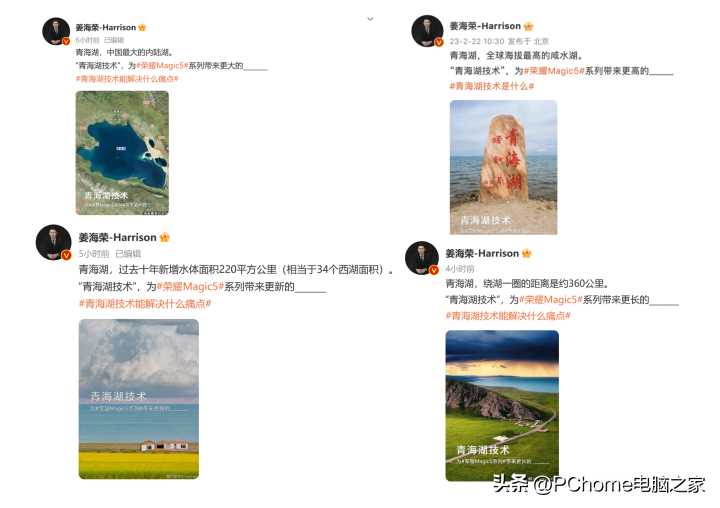Open 姜海荣-Harrison username in top-right post

[485, 26]
